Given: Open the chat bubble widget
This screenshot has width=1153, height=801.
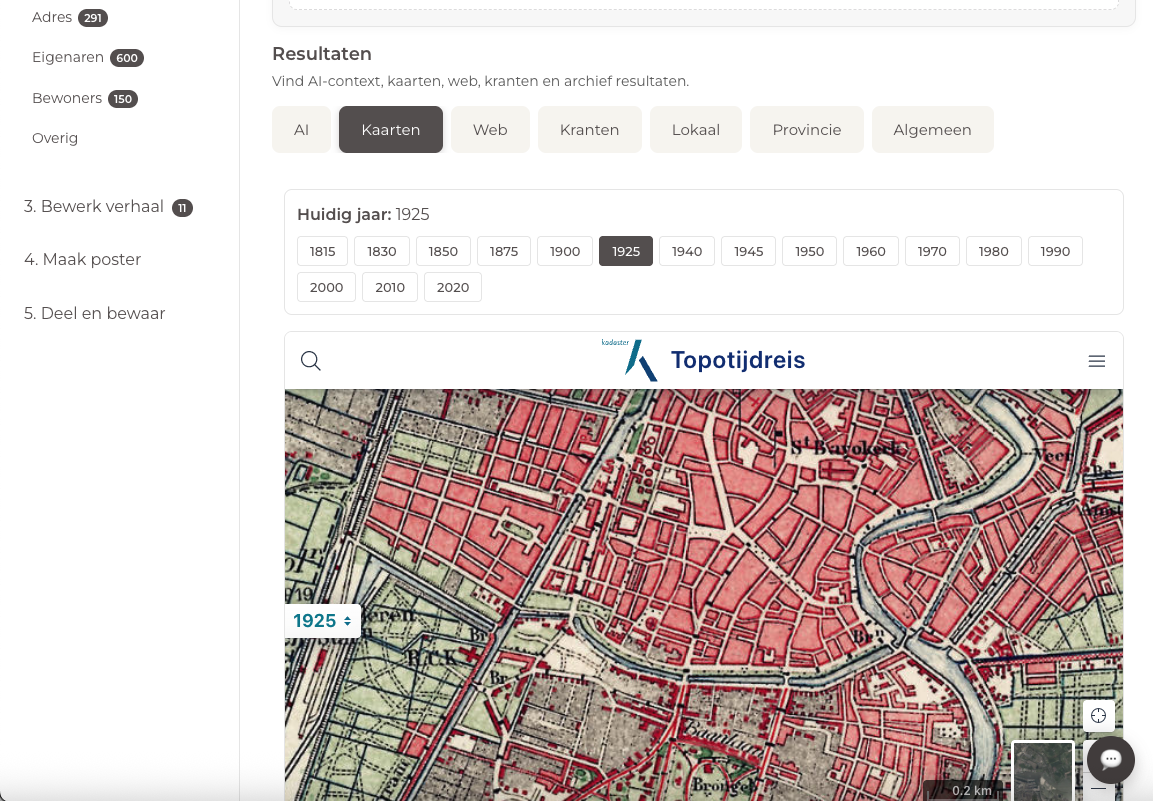Looking at the screenshot, I should coord(1110,760).
